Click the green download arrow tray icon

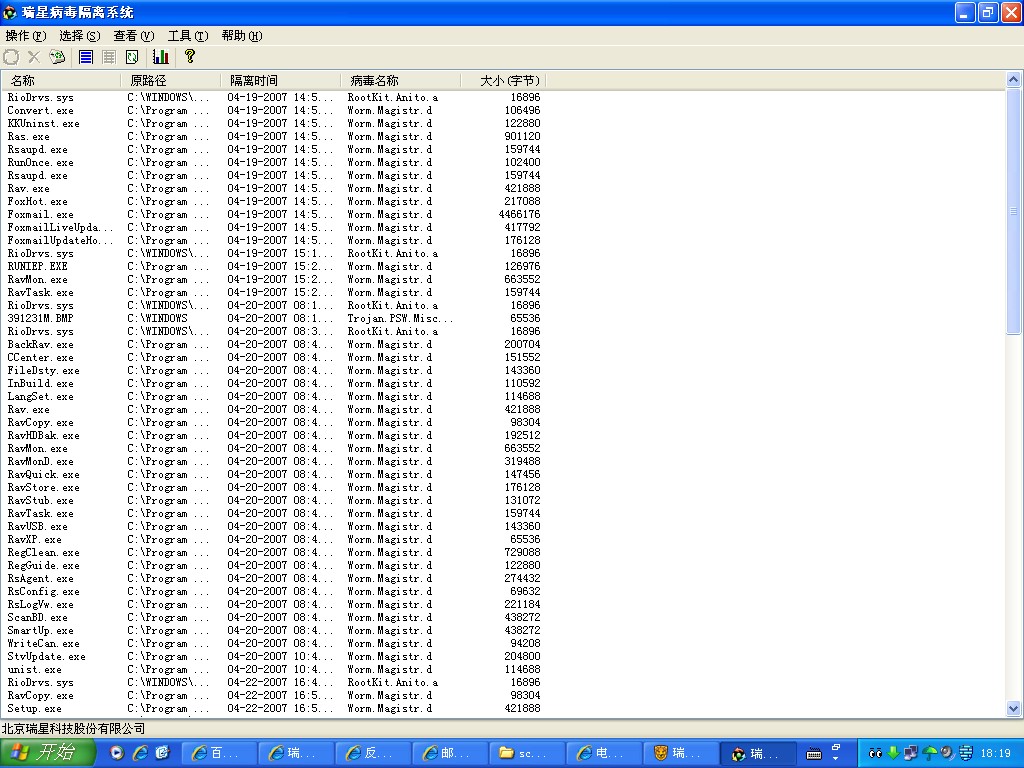point(893,754)
